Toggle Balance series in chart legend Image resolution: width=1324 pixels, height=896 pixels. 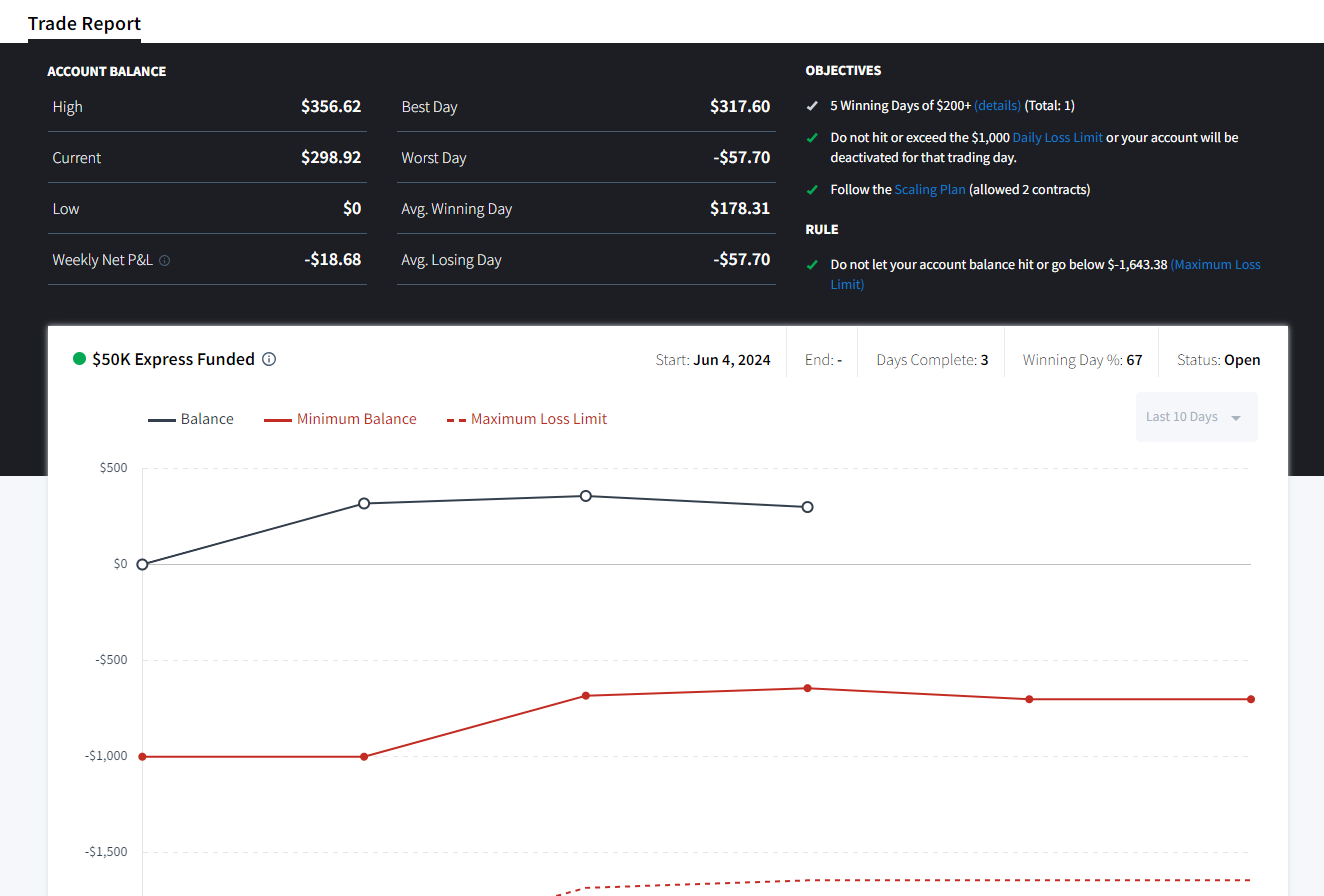(x=191, y=419)
